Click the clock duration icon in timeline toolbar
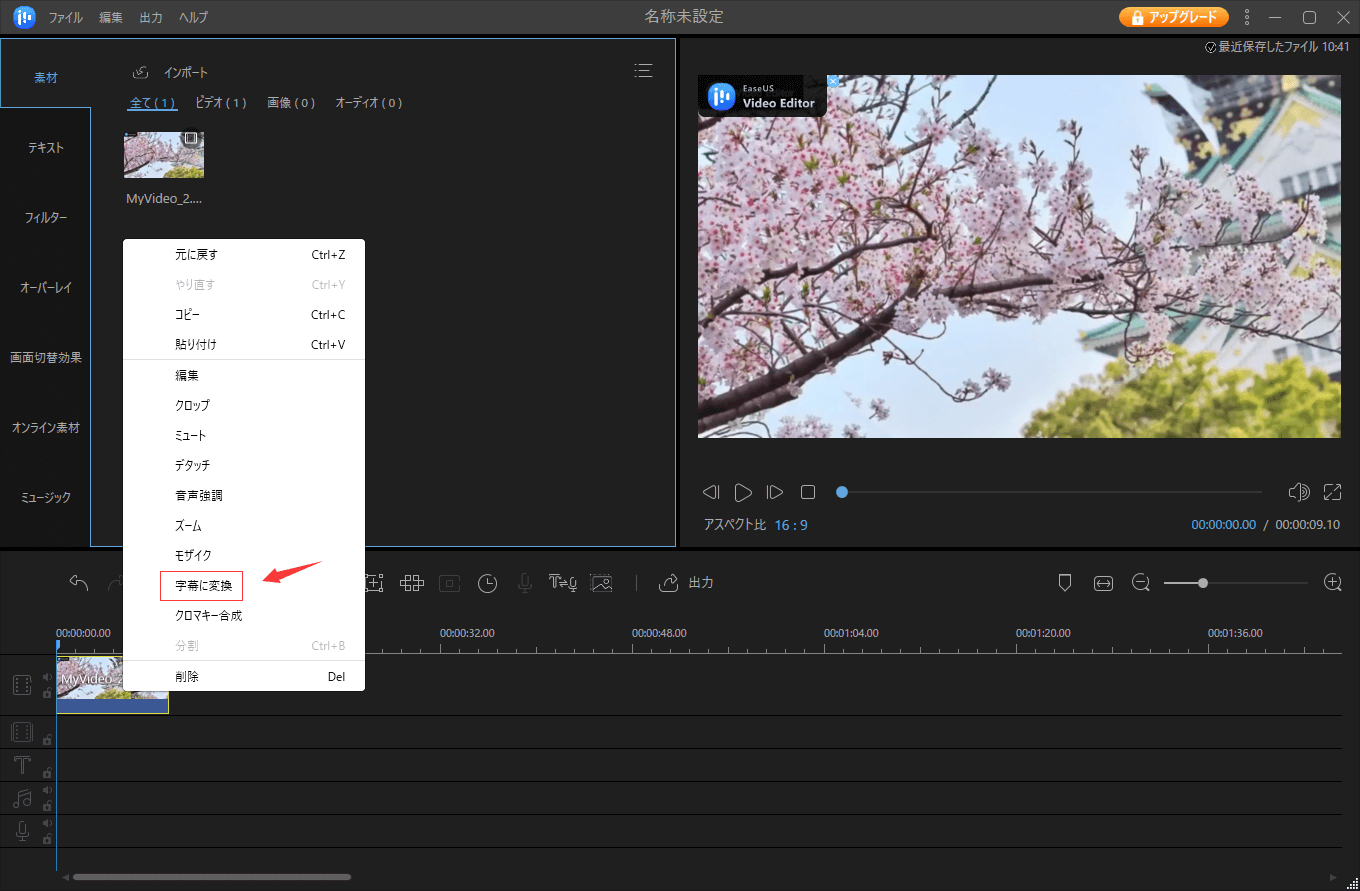The width and height of the screenshot is (1360, 891). coord(487,583)
